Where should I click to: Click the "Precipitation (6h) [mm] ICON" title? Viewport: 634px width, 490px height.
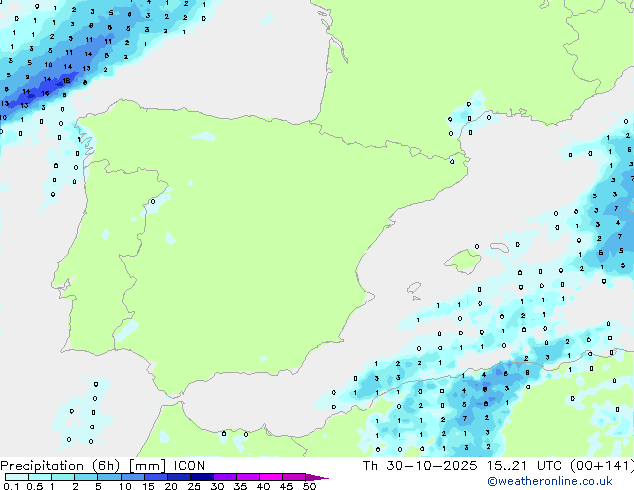click(103, 466)
